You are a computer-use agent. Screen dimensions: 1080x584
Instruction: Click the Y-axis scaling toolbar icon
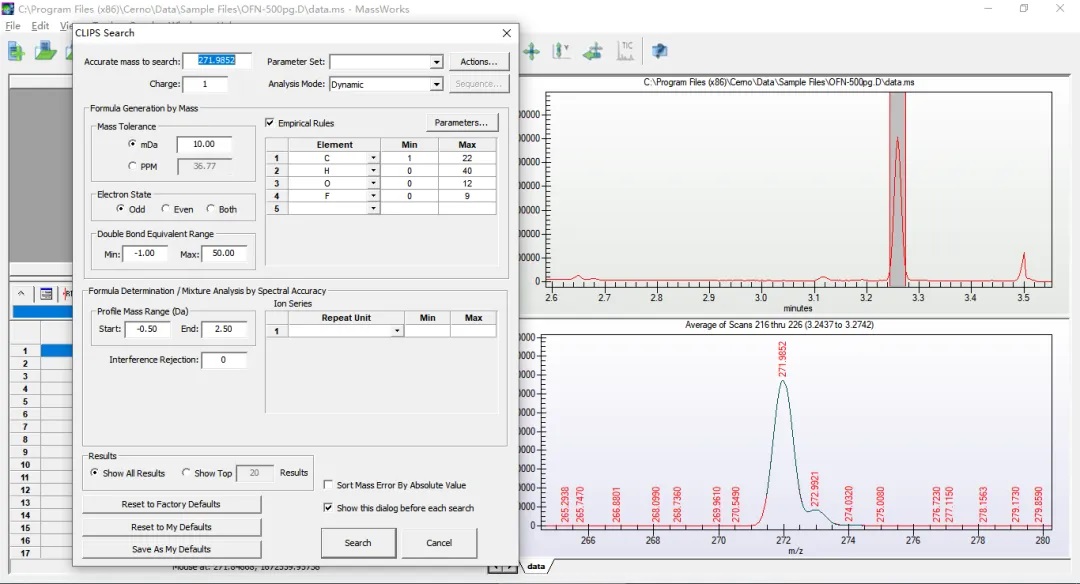561,50
